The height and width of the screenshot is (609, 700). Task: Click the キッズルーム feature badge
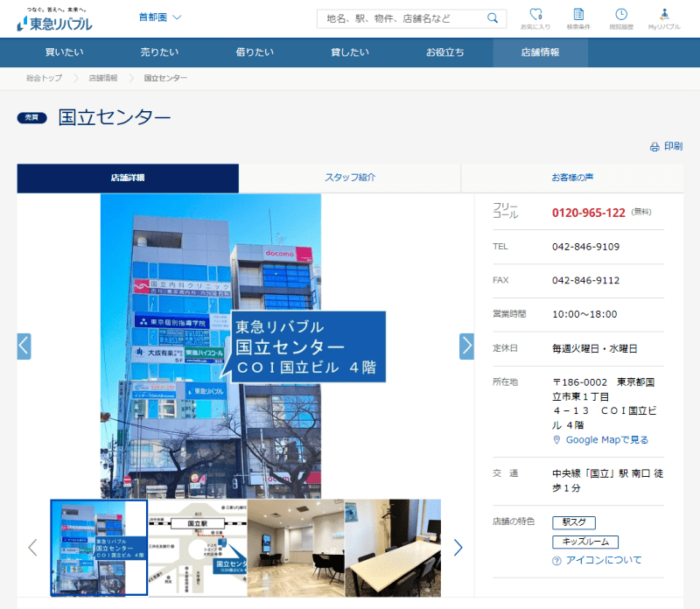point(585,542)
